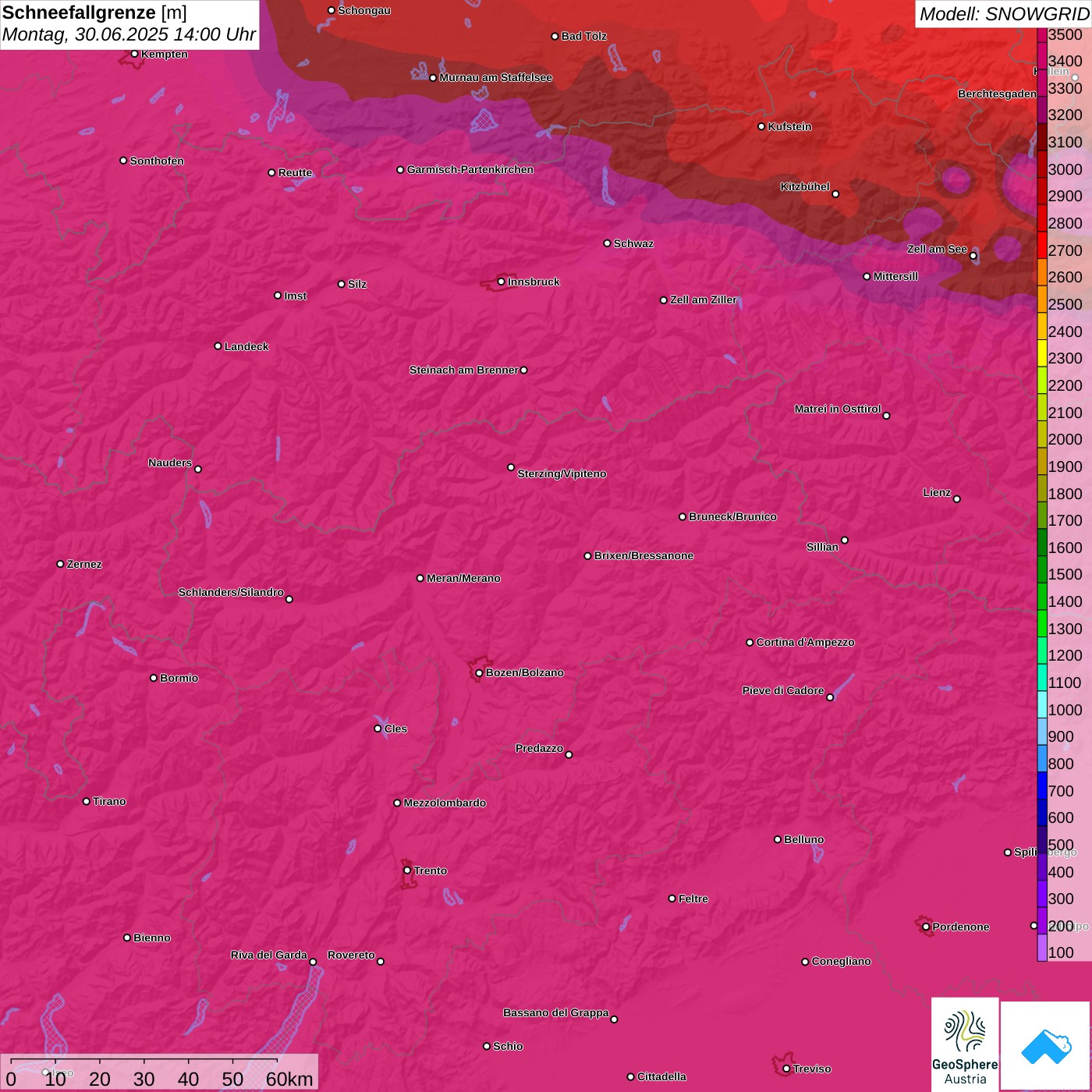Click the Bad Tölz label
The height and width of the screenshot is (1092, 1092).
tap(584, 36)
